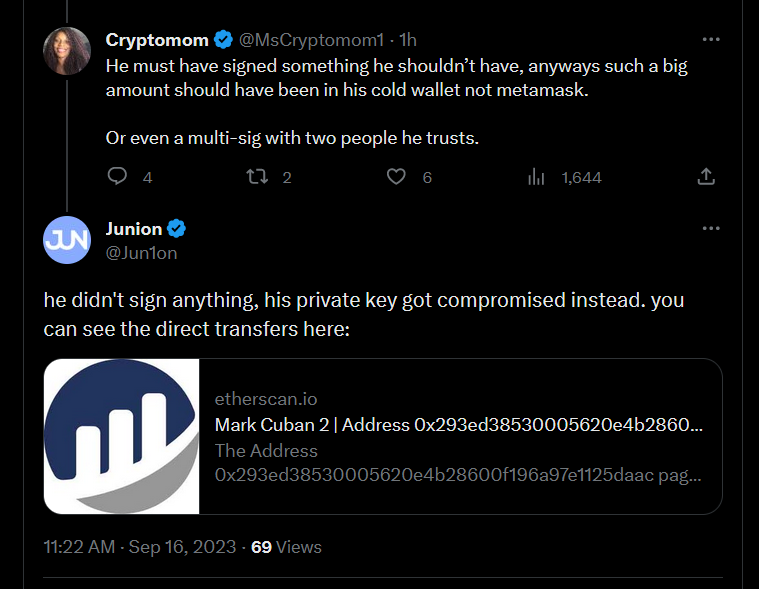Open Junion's JUN avatar
759x589 pixels.
click(67, 240)
